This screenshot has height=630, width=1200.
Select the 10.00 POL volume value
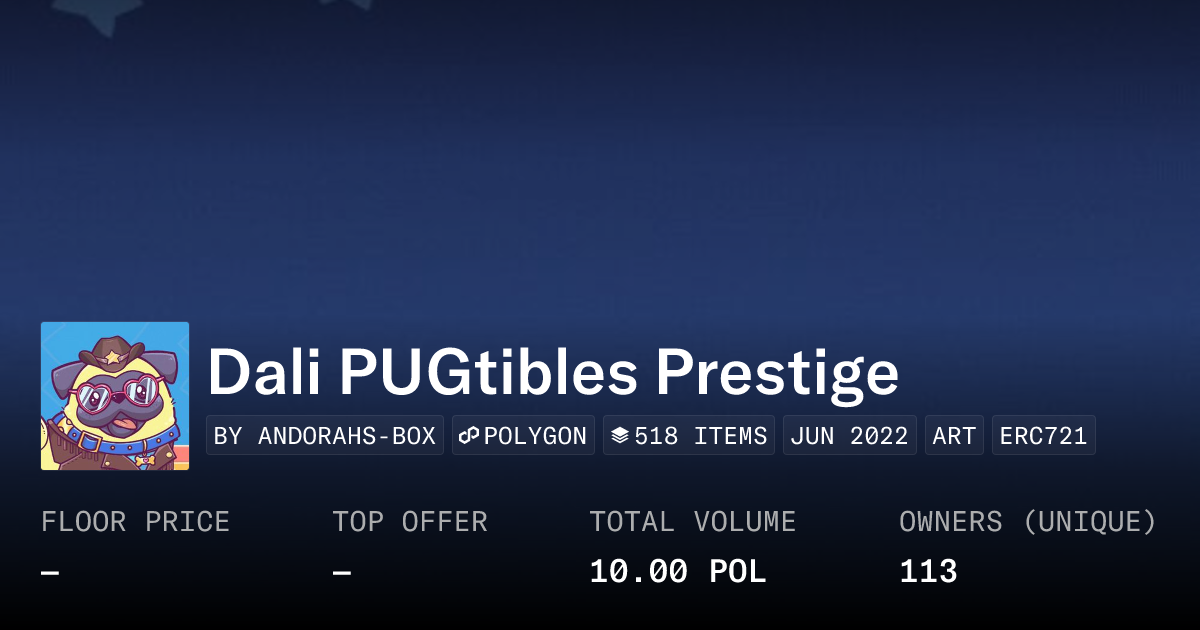pos(677,572)
